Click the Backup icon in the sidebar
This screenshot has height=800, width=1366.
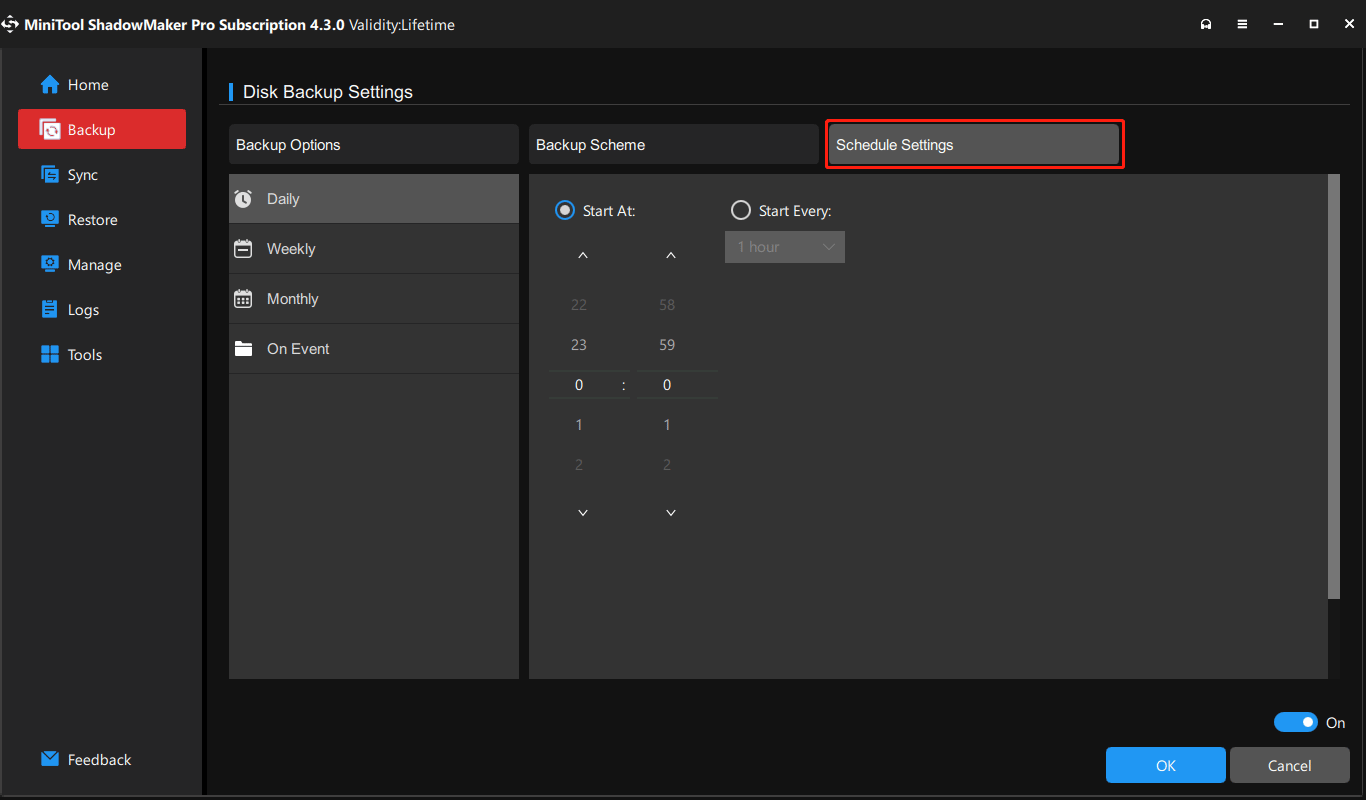[50, 130]
